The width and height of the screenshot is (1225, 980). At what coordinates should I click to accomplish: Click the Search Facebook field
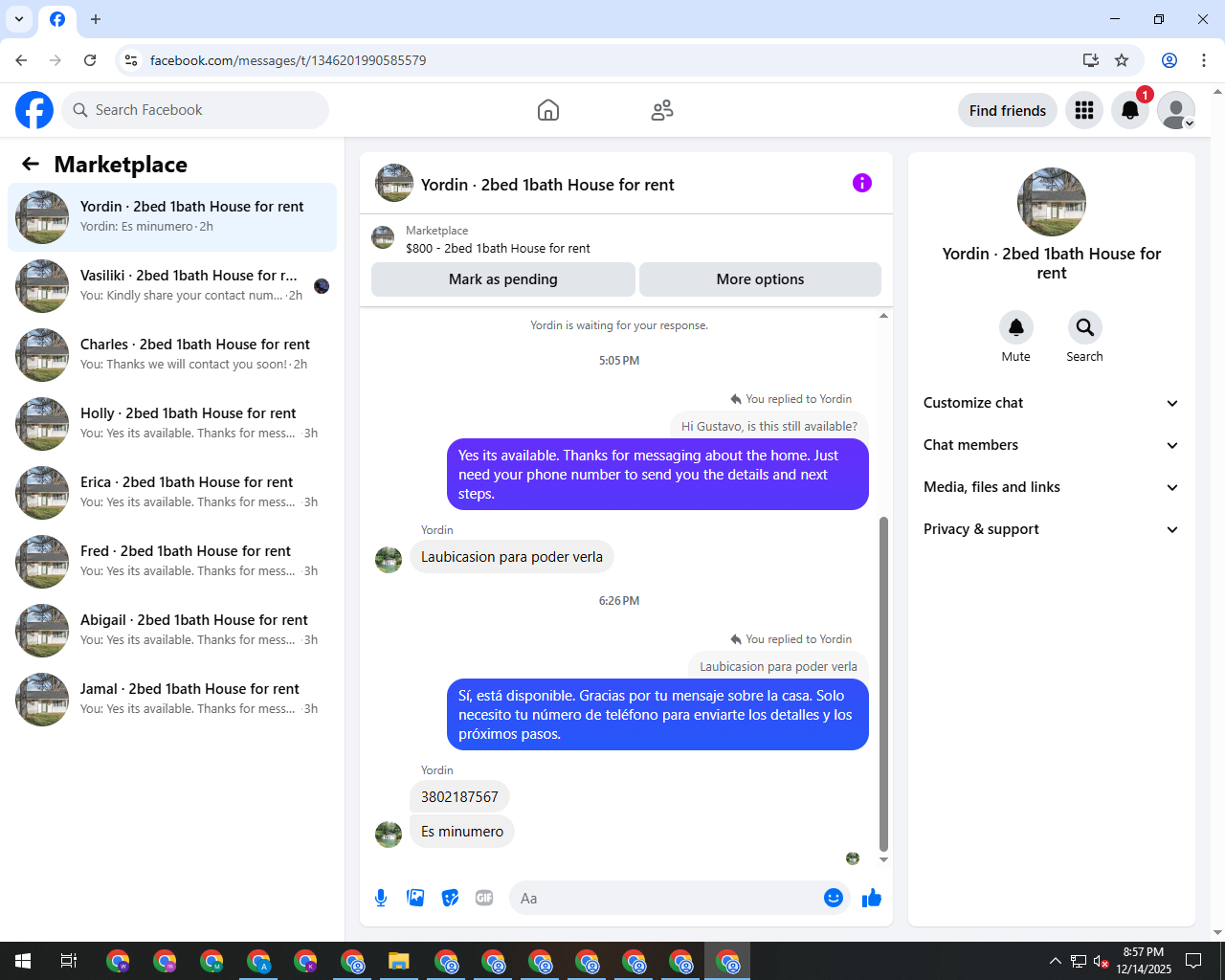click(195, 110)
